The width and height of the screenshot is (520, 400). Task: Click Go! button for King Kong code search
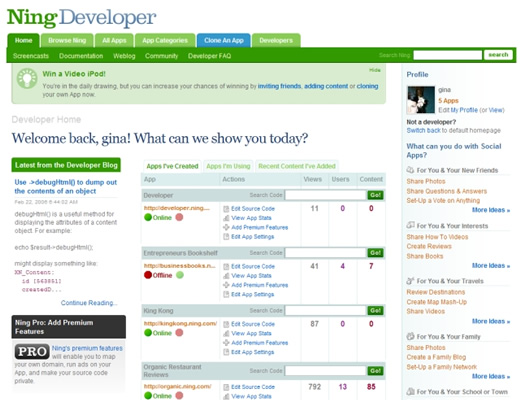pos(375,311)
